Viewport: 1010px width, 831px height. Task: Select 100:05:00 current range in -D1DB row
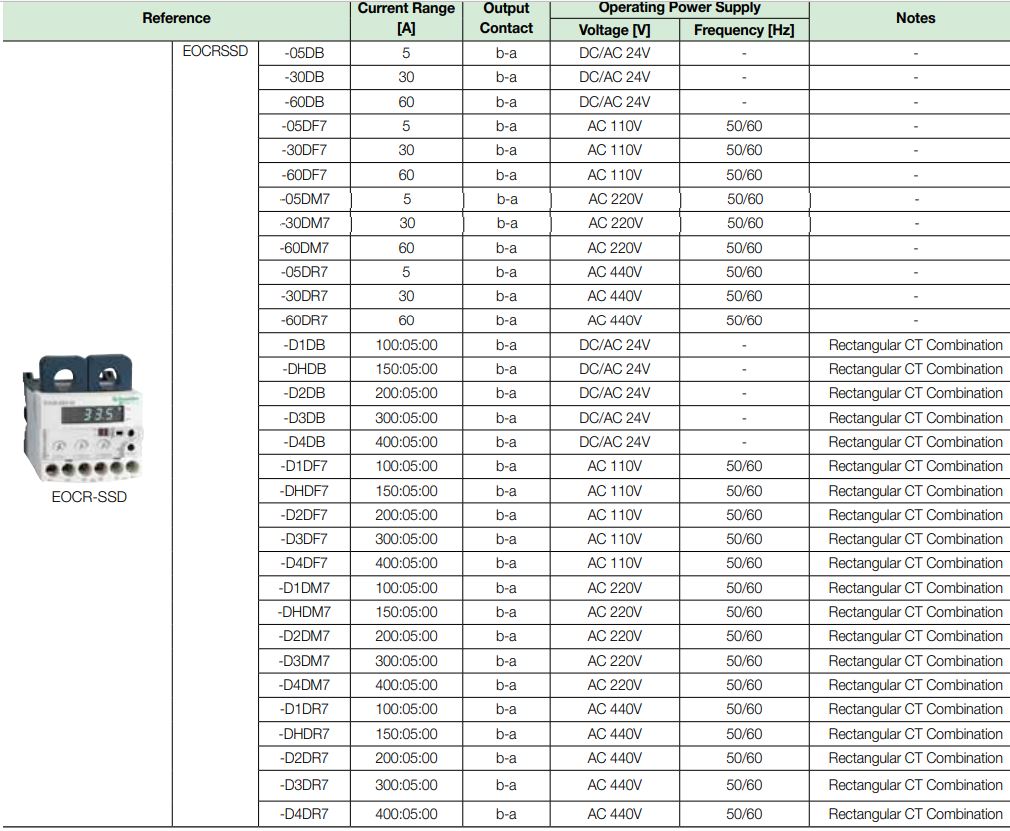(406, 345)
